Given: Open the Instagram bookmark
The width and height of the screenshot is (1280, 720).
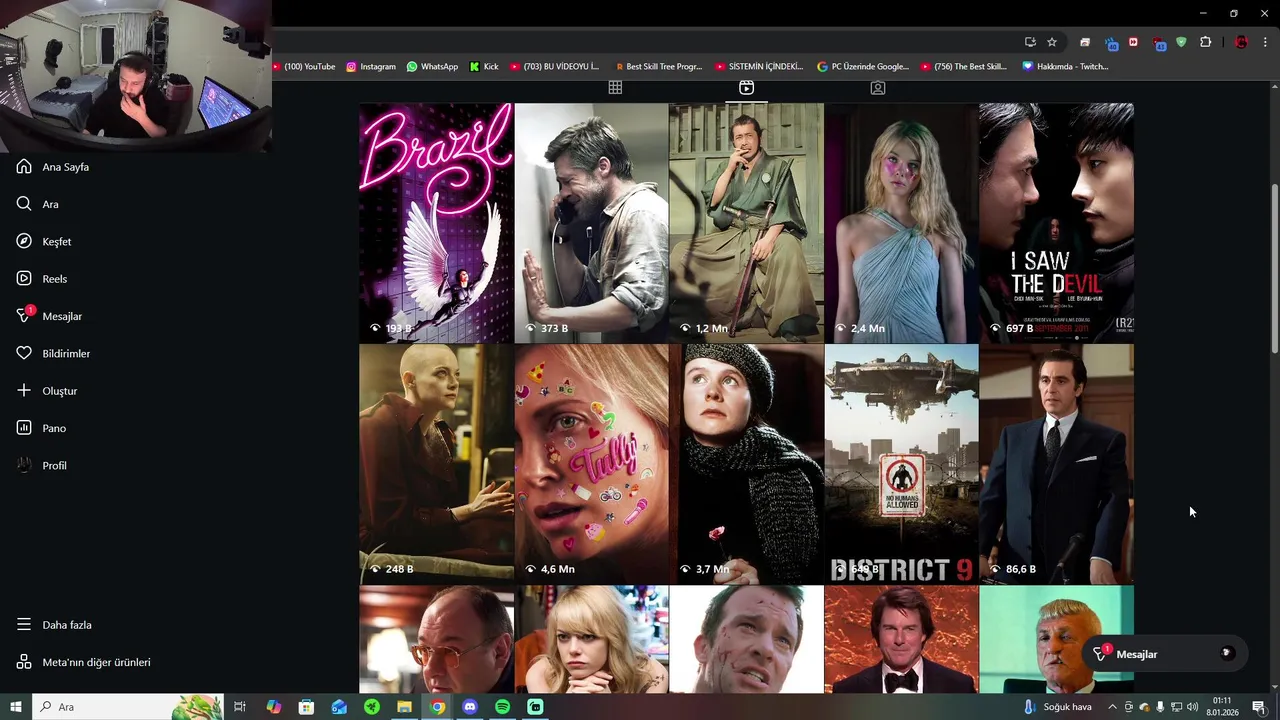Looking at the screenshot, I should tap(371, 67).
